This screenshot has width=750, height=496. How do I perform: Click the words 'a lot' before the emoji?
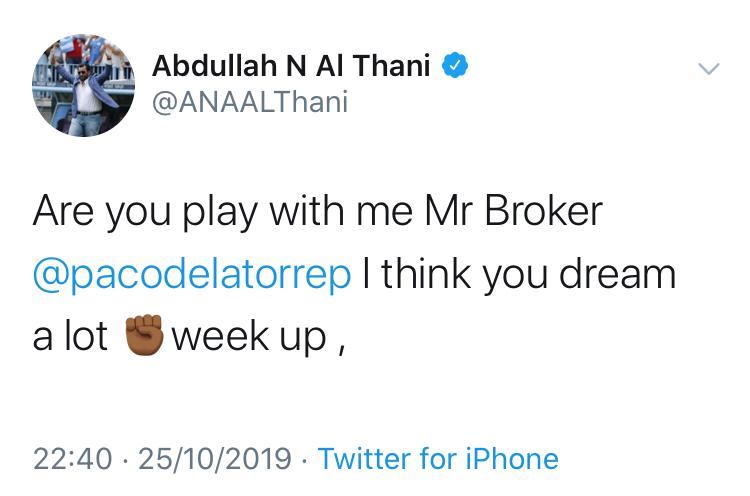click(70, 336)
